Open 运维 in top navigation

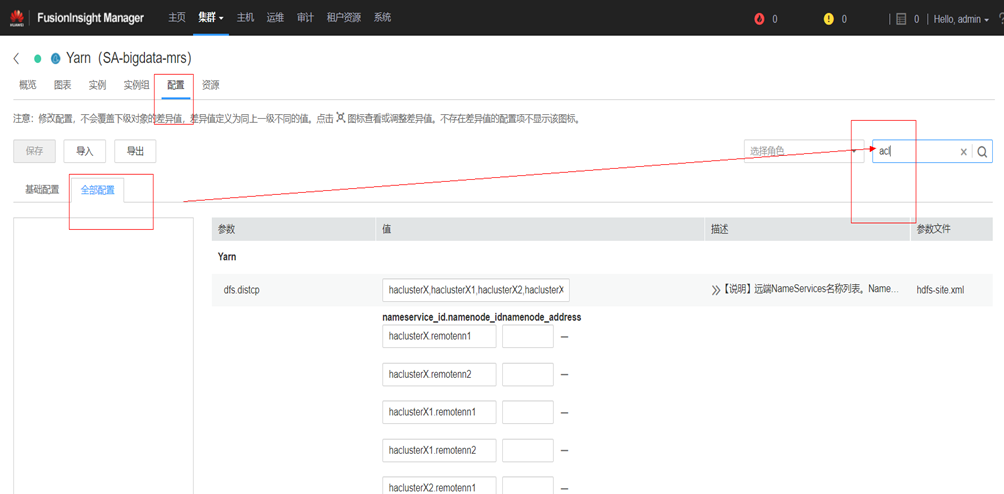click(275, 18)
